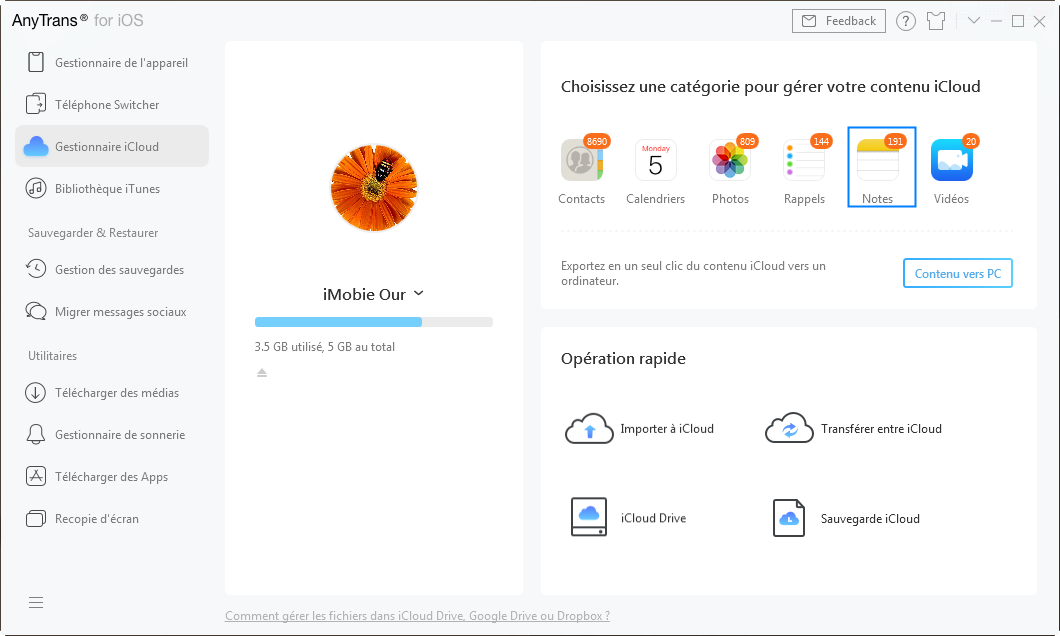Click the orange flower profile picture

[374, 188]
